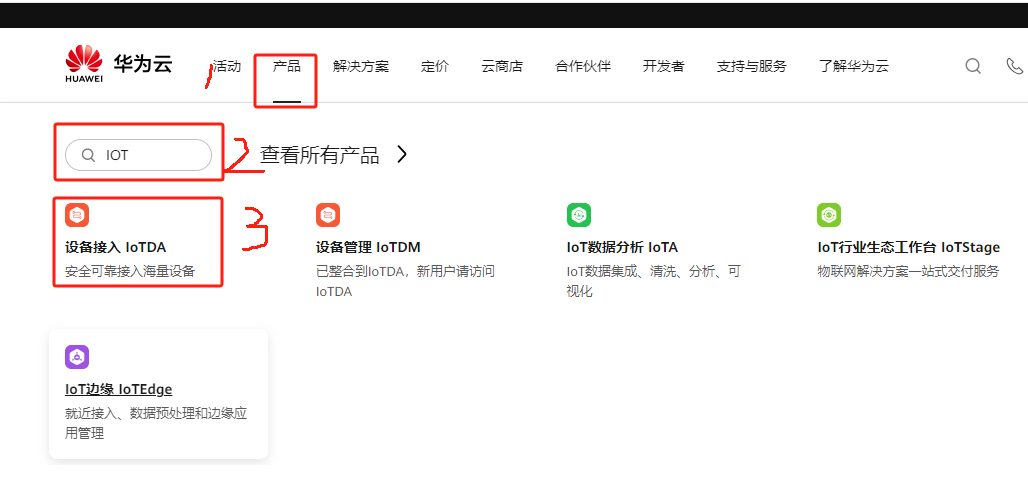
Task: Click the IoTStage product icon
Action: tap(829, 215)
